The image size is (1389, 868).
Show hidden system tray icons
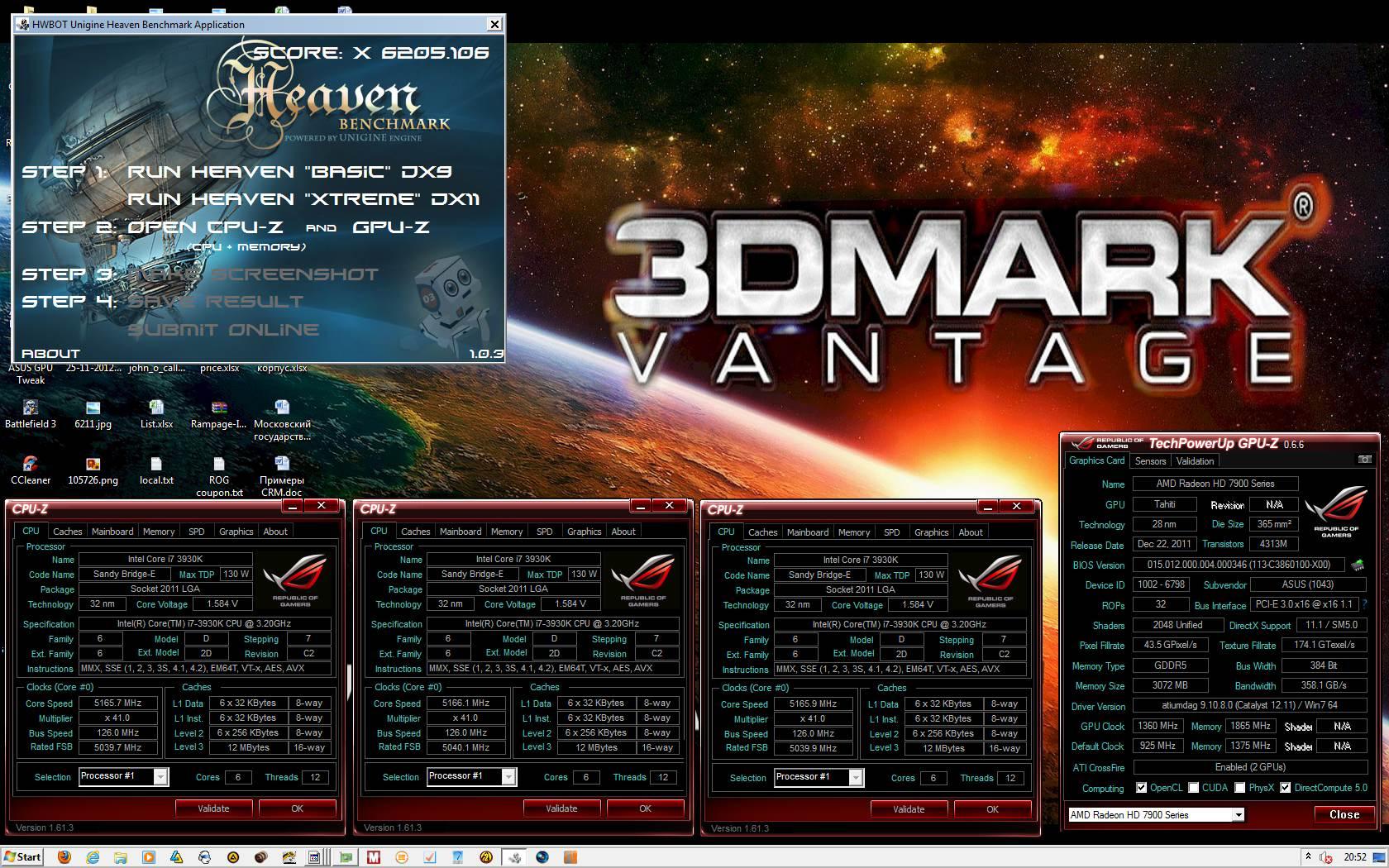(1308, 856)
